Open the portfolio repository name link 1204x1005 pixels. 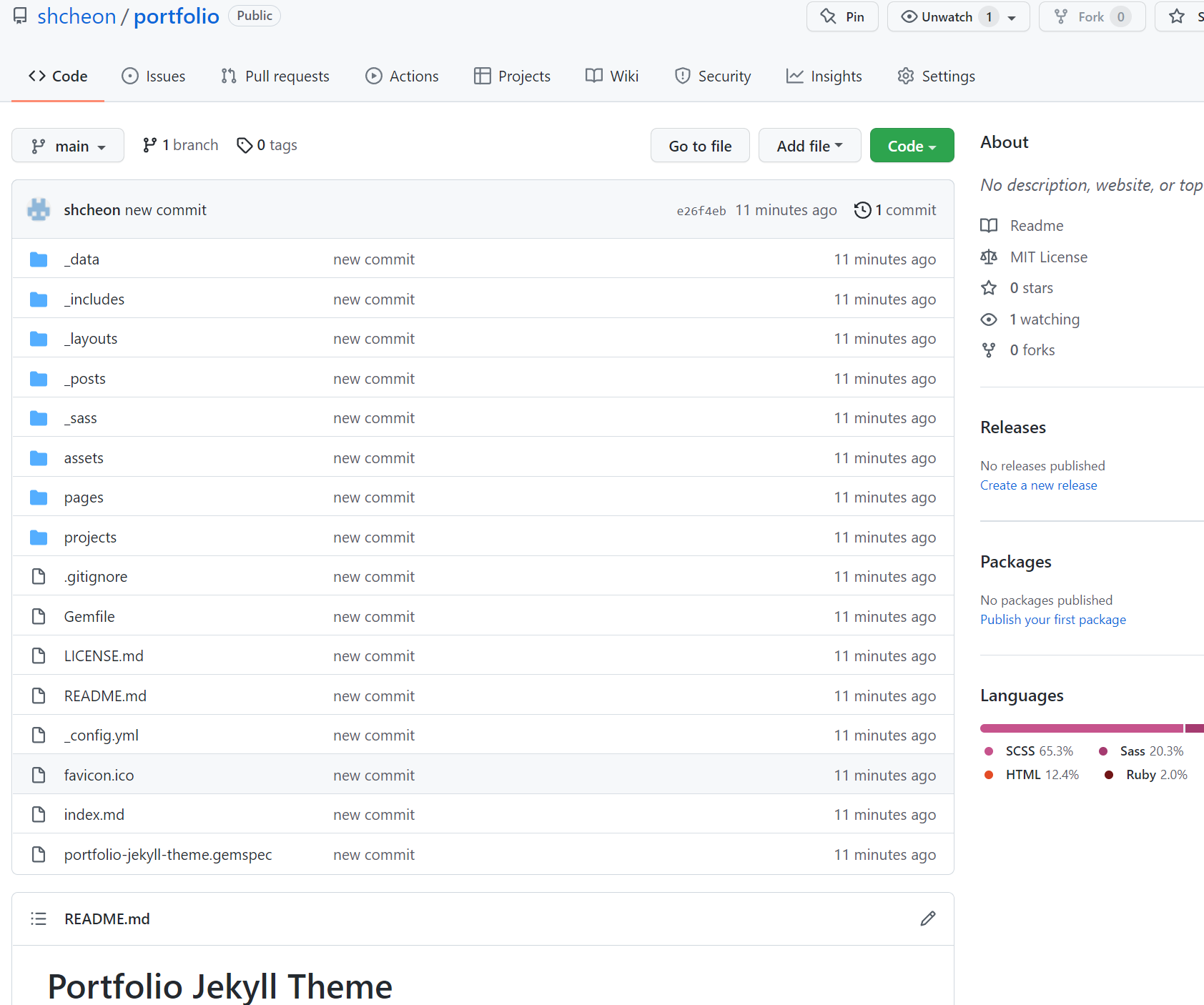pyautogui.click(x=177, y=16)
